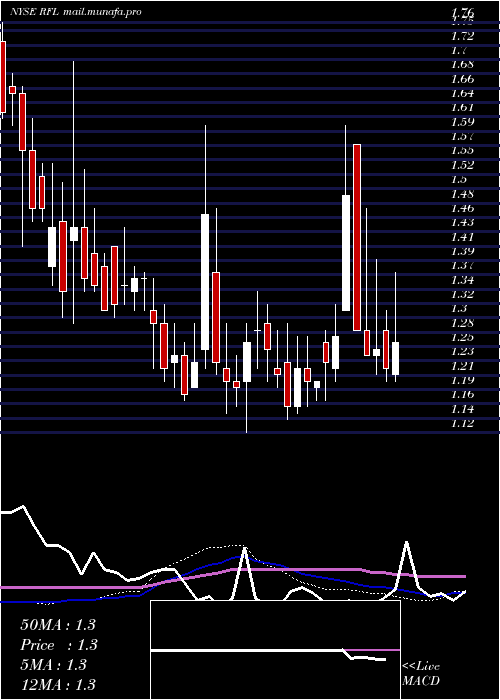Select the 1.14 price axis label

click(x=462, y=409)
